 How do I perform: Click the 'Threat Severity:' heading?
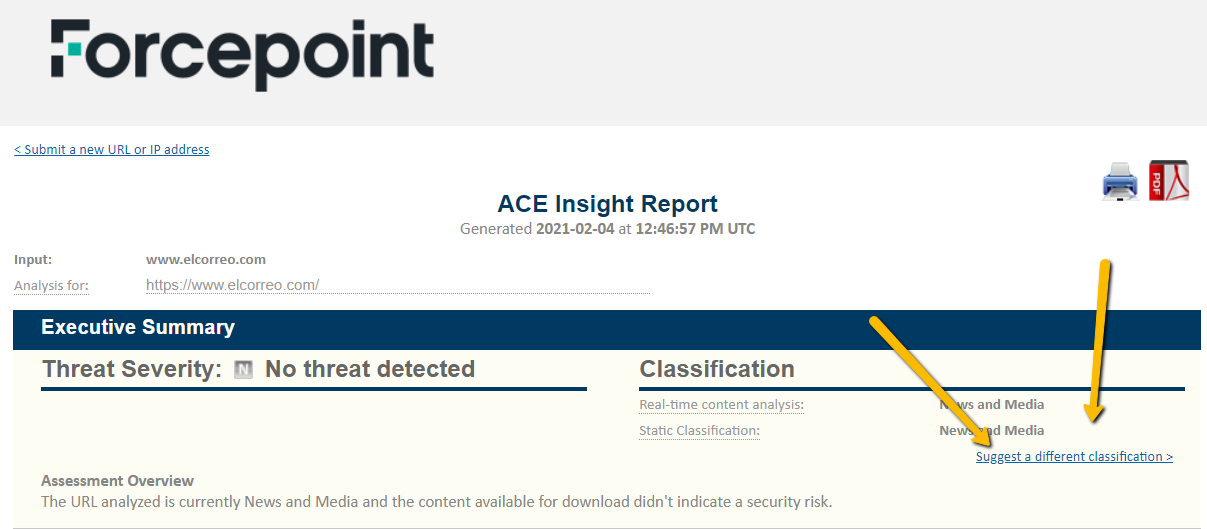(x=132, y=369)
